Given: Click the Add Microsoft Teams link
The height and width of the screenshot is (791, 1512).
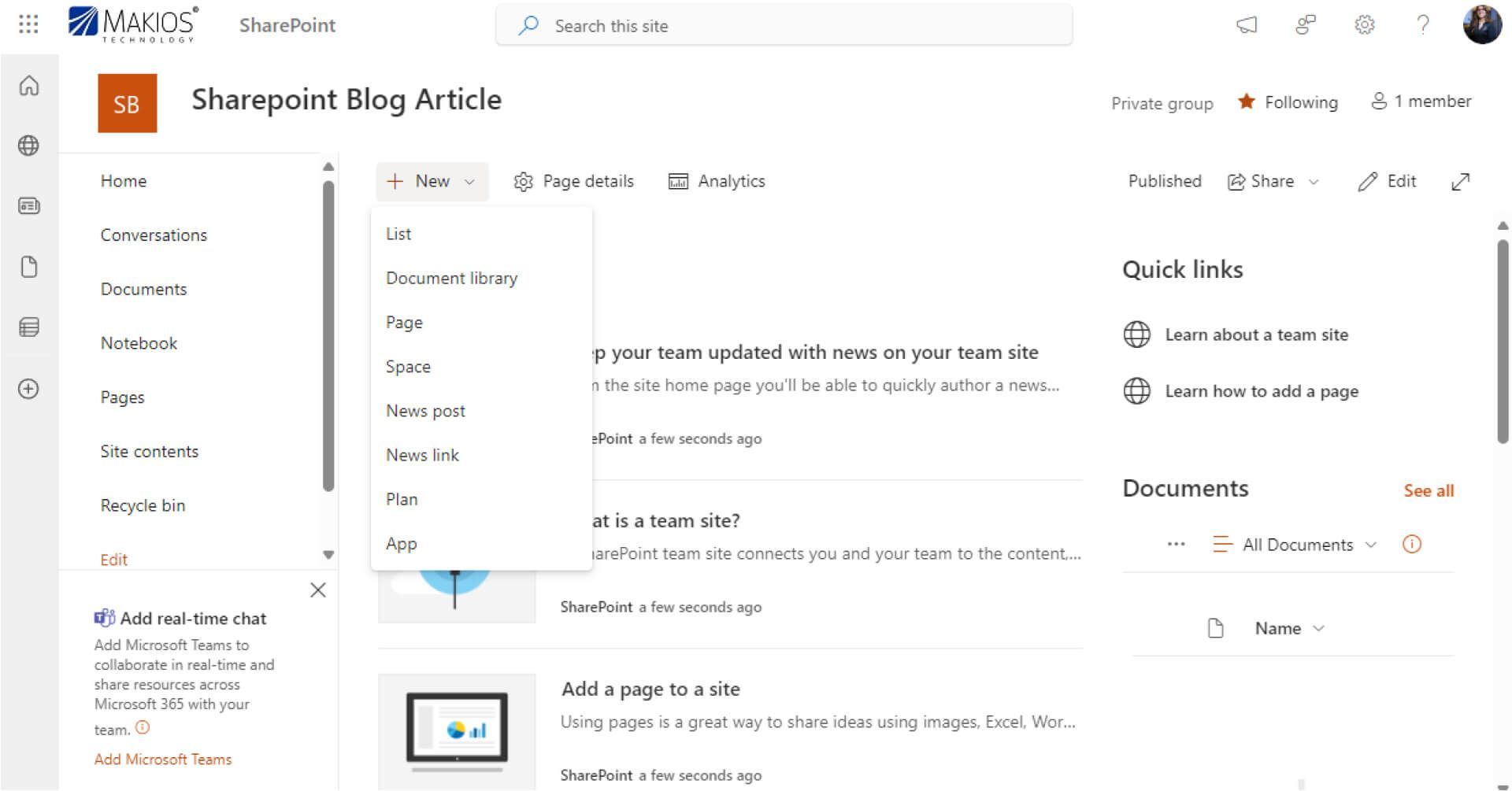Looking at the screenshot, I should pyautogui.click(x=163, y=760).
